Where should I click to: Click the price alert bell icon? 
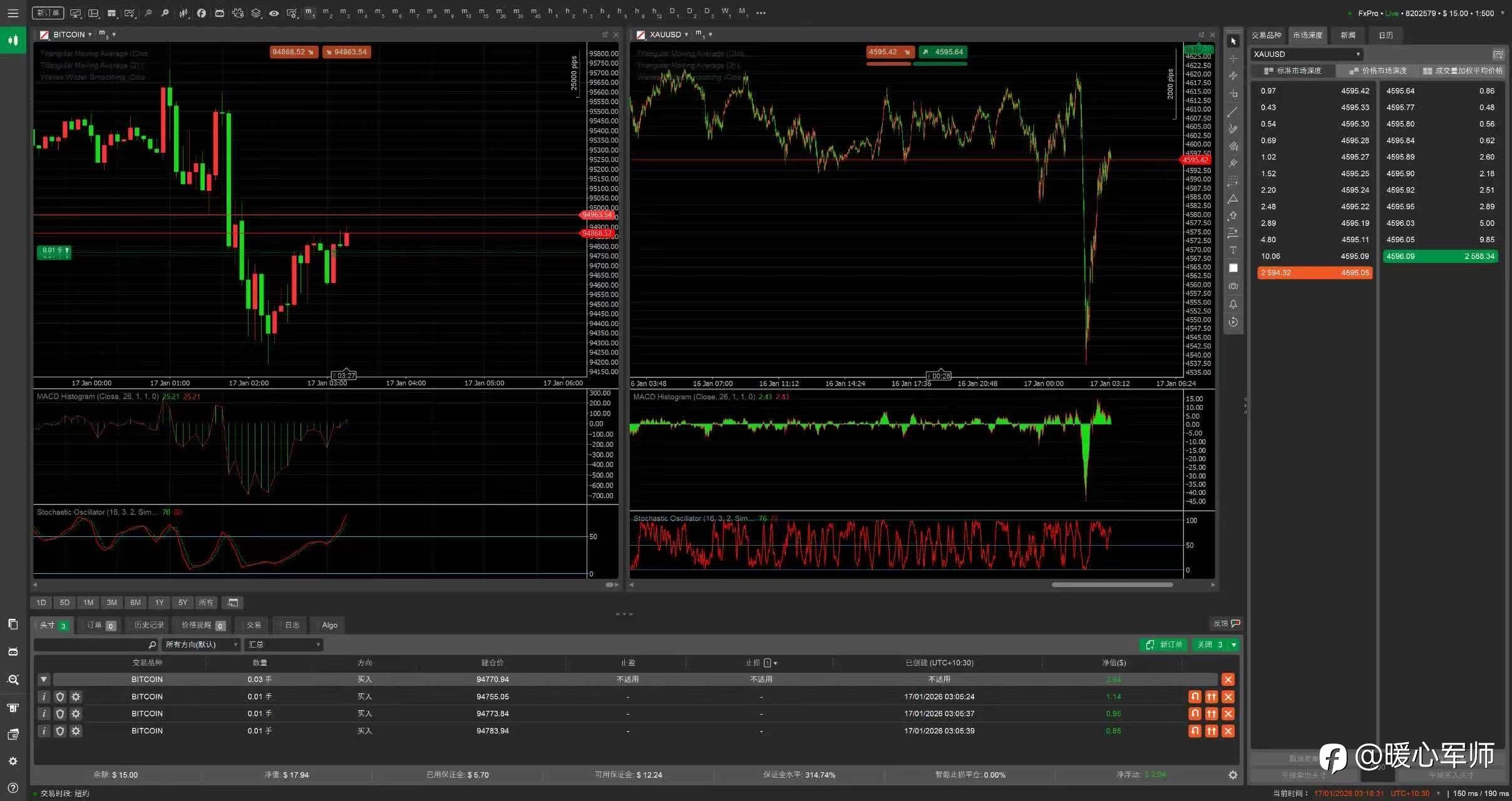point(1233,304)
